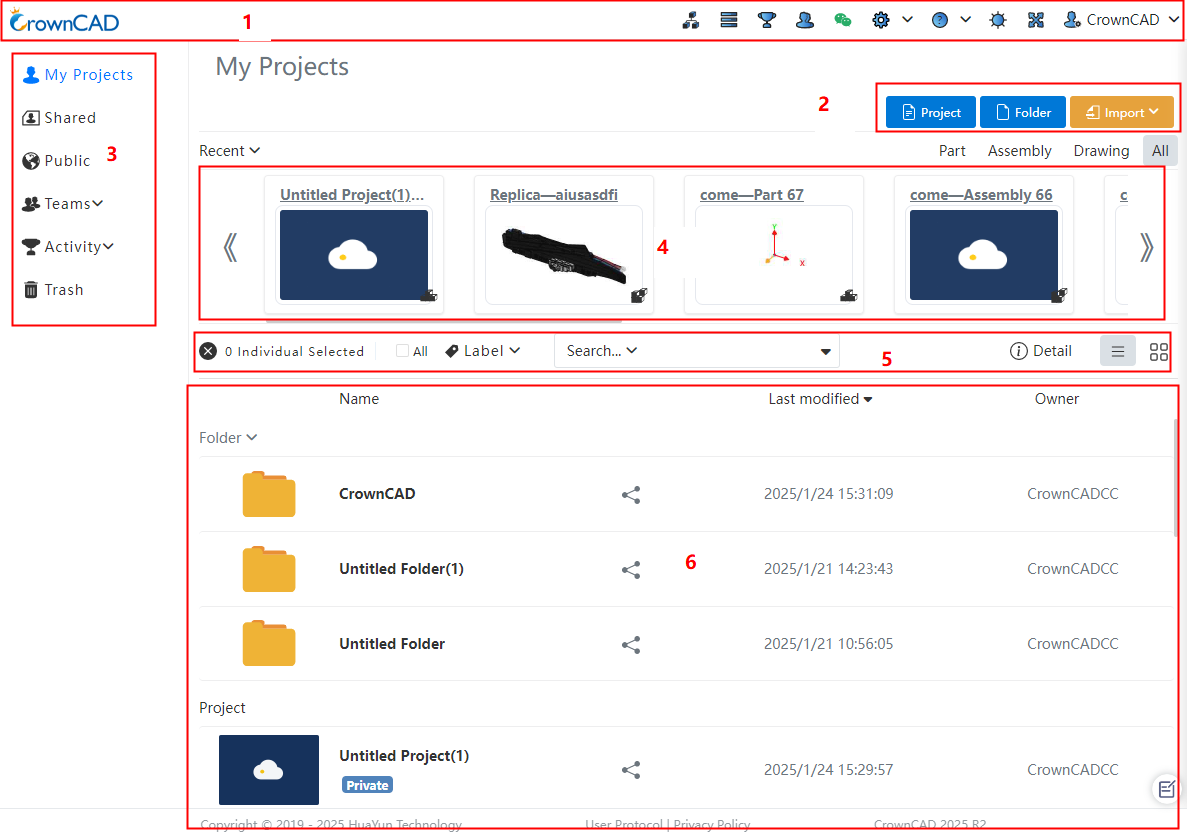Click the CrownCAD logo
1187x834 pixels.
click(64, 21)
